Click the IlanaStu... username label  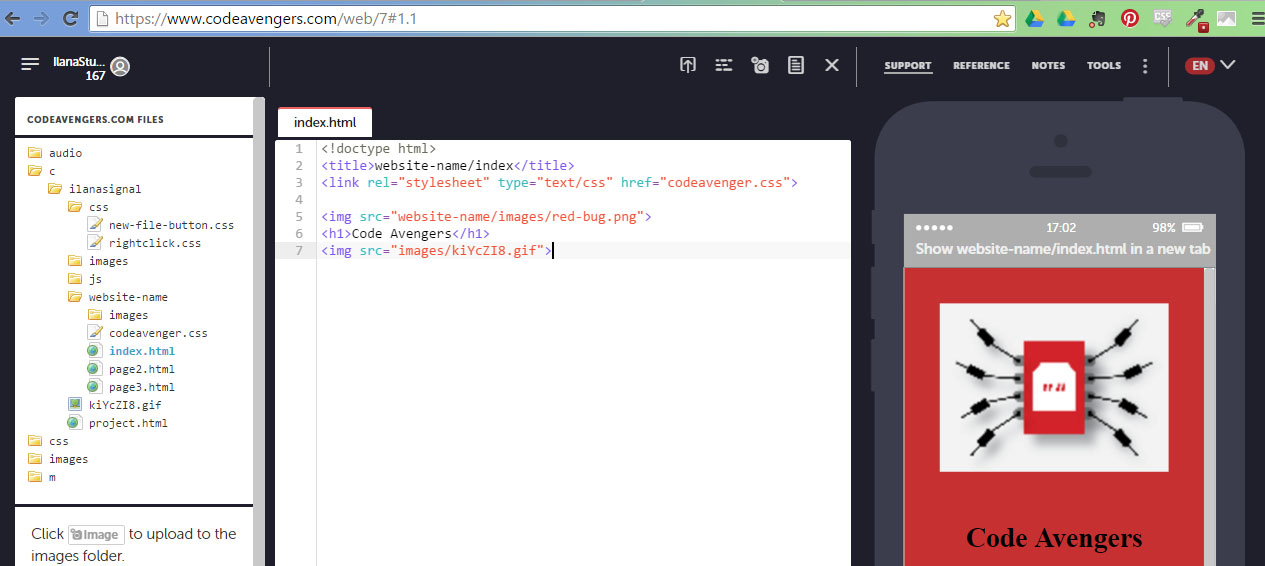(x=79, y=62)
